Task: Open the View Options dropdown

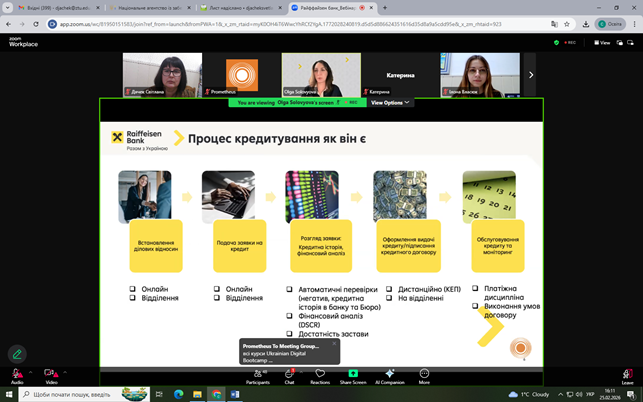Action: pos(390,102)
